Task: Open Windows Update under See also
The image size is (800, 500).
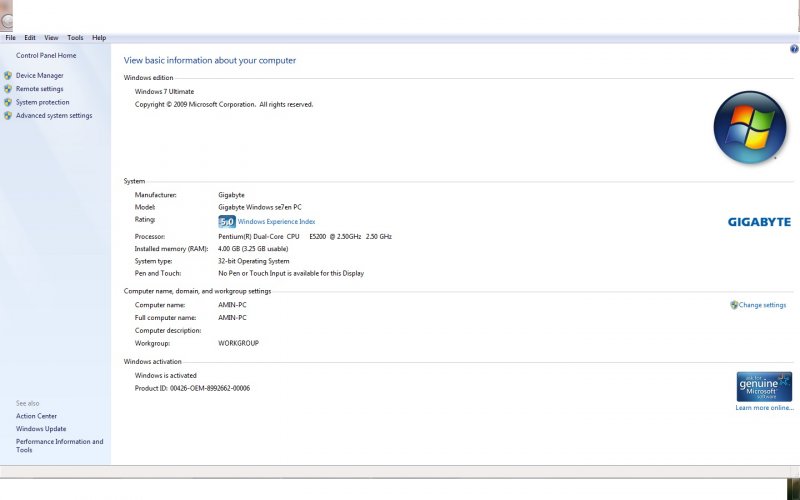Action: click(41, 429)
